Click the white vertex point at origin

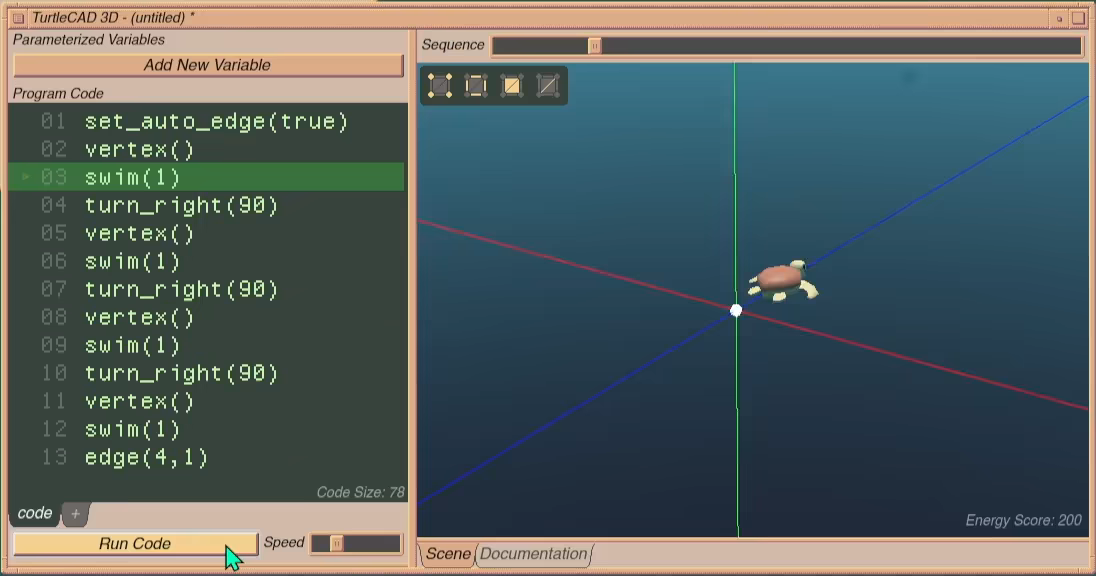pos(736,310)
